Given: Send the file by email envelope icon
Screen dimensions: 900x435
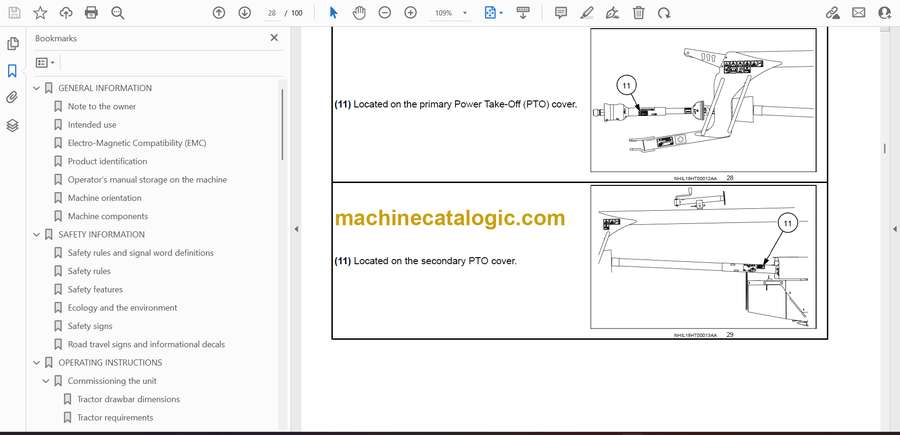Looking at the screenshot, I should [859, 13].
